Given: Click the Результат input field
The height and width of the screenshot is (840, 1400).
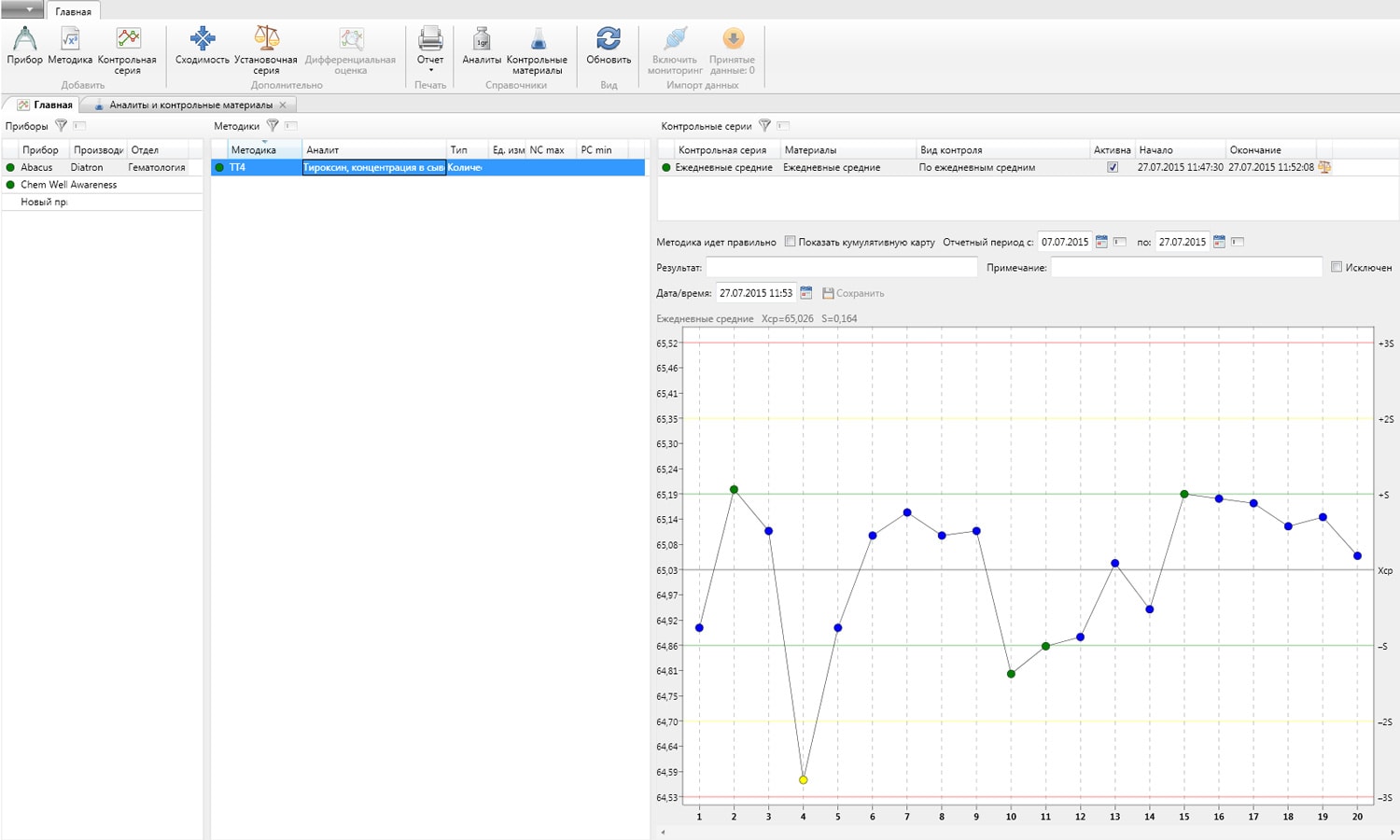Looking at the screenshot, I should click(x=841, y=267).
